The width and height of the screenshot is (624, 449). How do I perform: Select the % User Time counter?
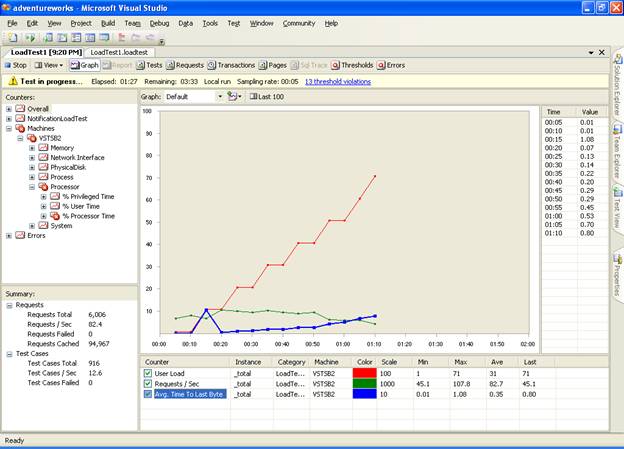(x=81, y=206)
